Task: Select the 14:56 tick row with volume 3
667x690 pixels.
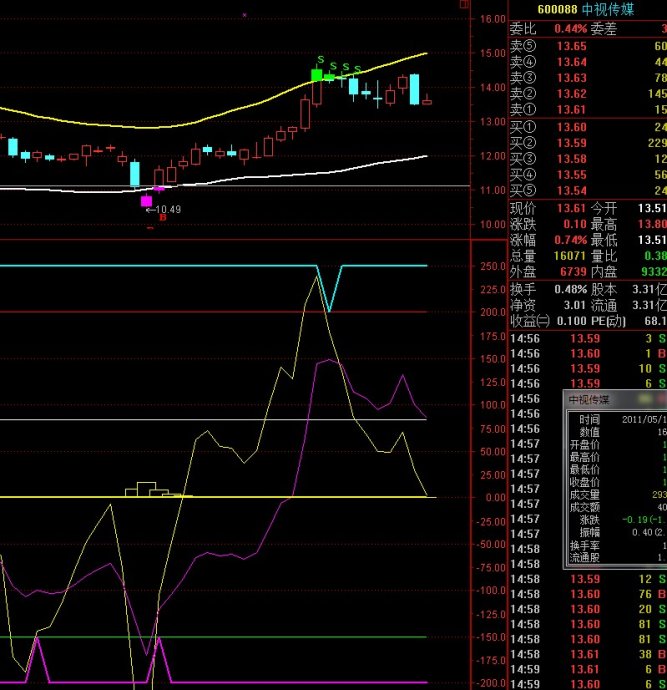Action: coord(588,338)
